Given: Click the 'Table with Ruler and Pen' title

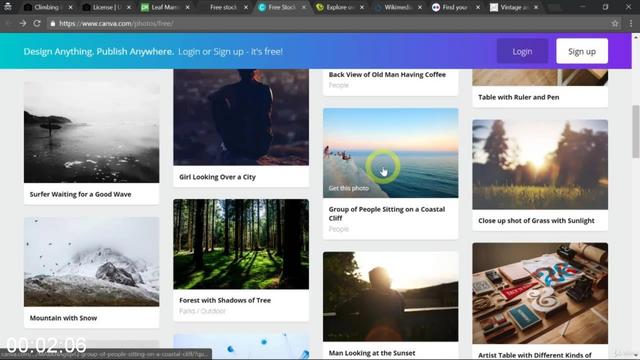Looking at the screenshot, I should [518, 97].
